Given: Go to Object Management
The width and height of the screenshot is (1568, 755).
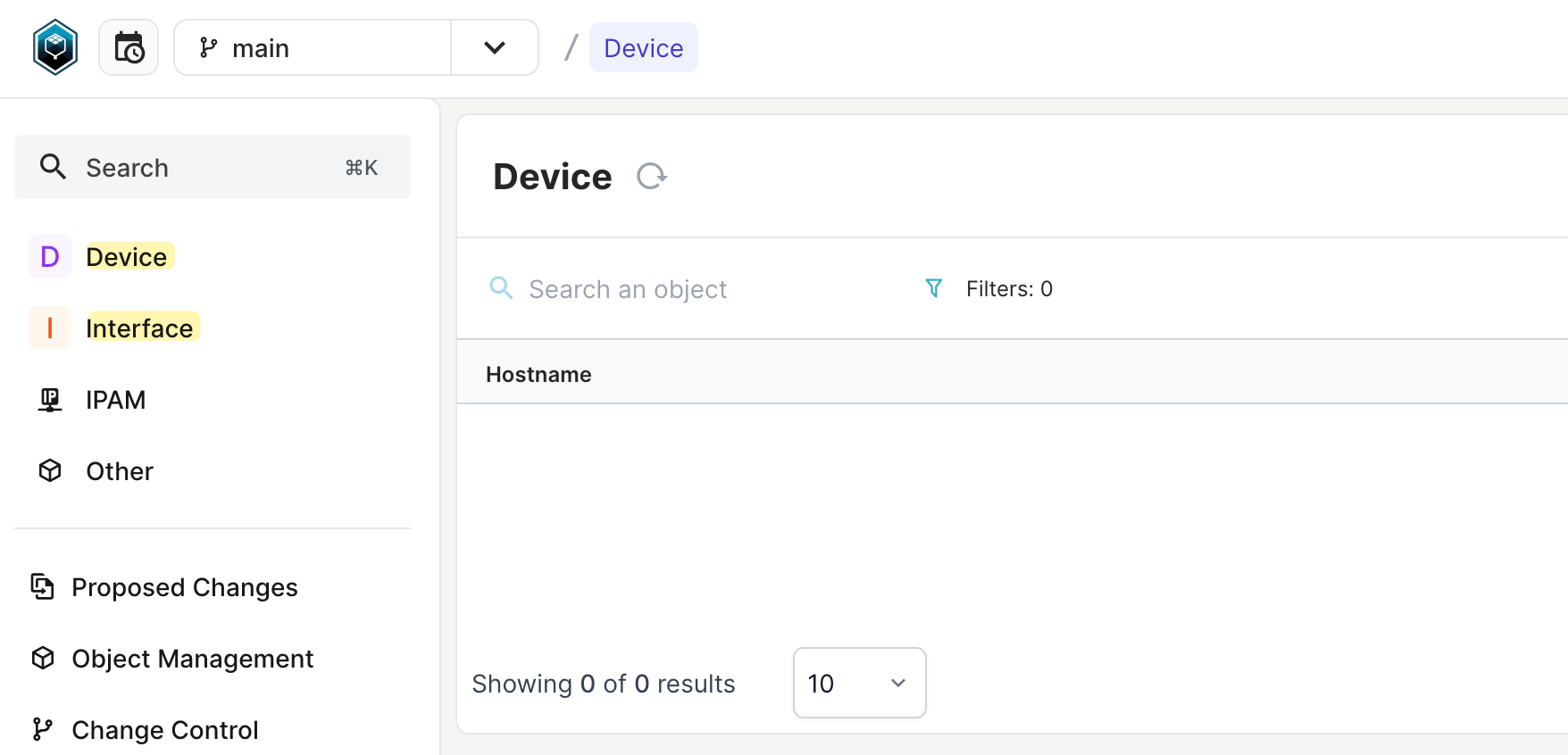Looking at the screenshot, I should (x=192, y=659).
